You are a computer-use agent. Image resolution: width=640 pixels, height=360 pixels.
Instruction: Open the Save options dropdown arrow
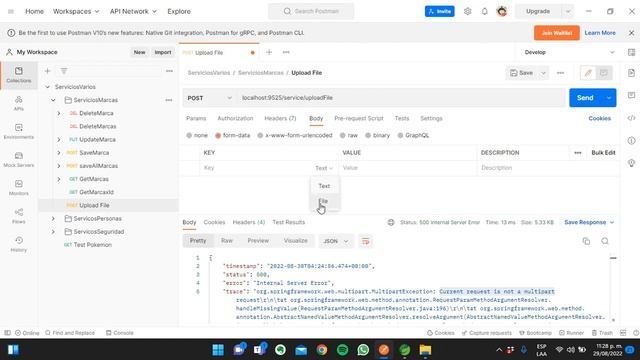click(543, 73)
